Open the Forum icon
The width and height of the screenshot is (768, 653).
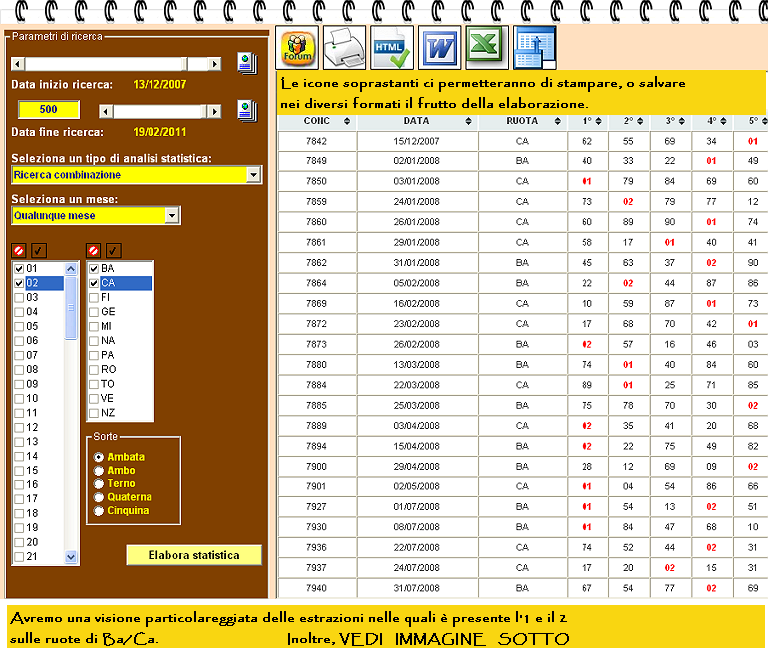click(x=296, y=46)
